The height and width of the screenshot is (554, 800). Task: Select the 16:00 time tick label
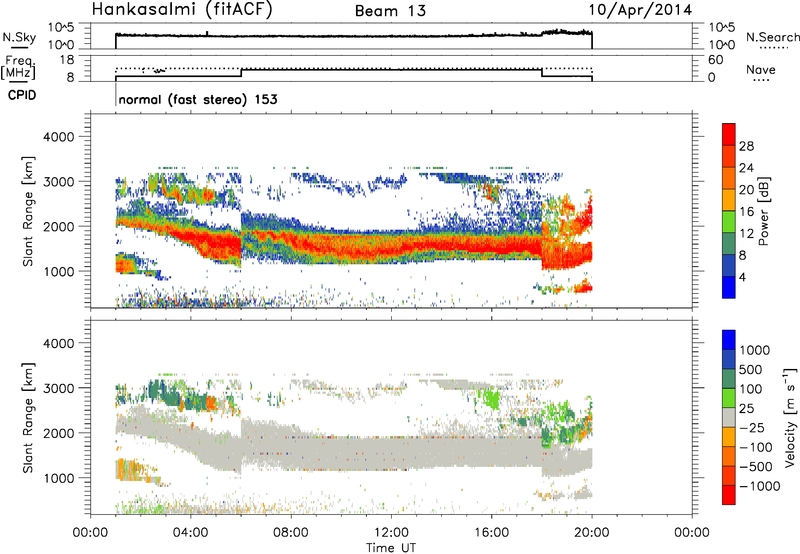(x=491, y=533)
